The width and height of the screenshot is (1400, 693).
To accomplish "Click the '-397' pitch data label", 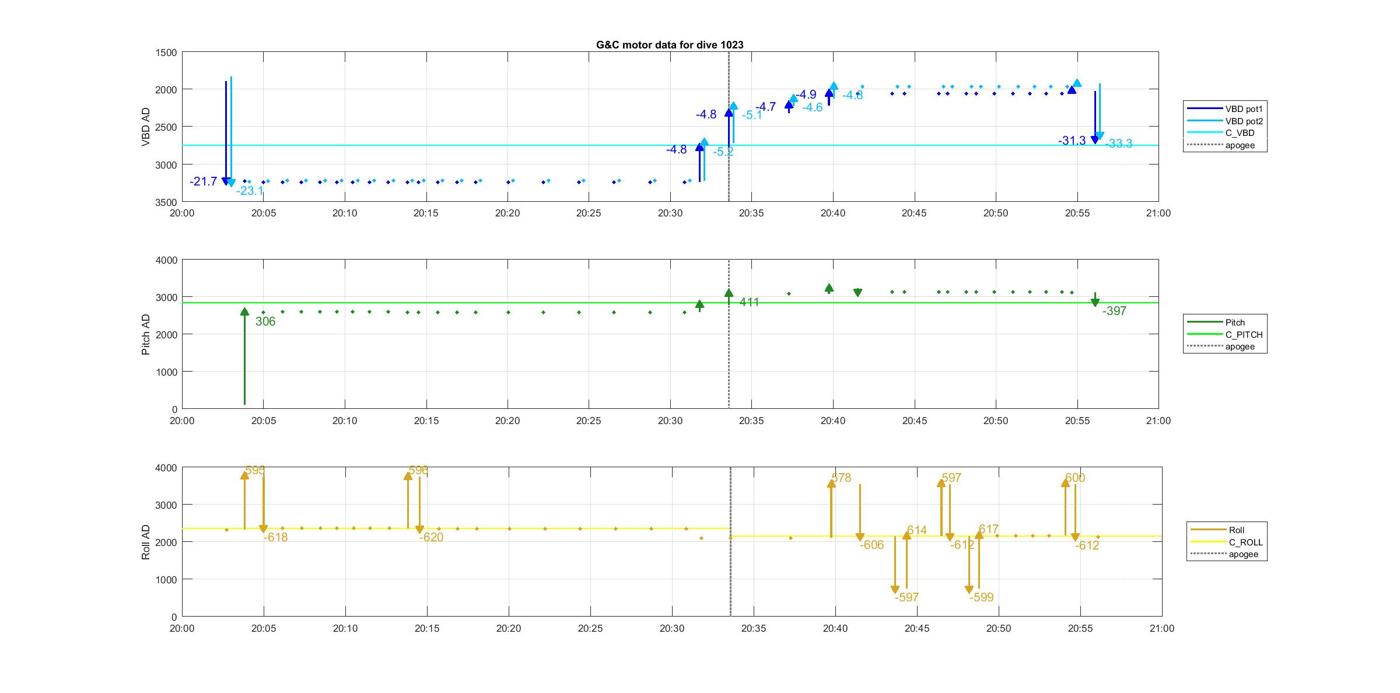I will pos(1114,311).
